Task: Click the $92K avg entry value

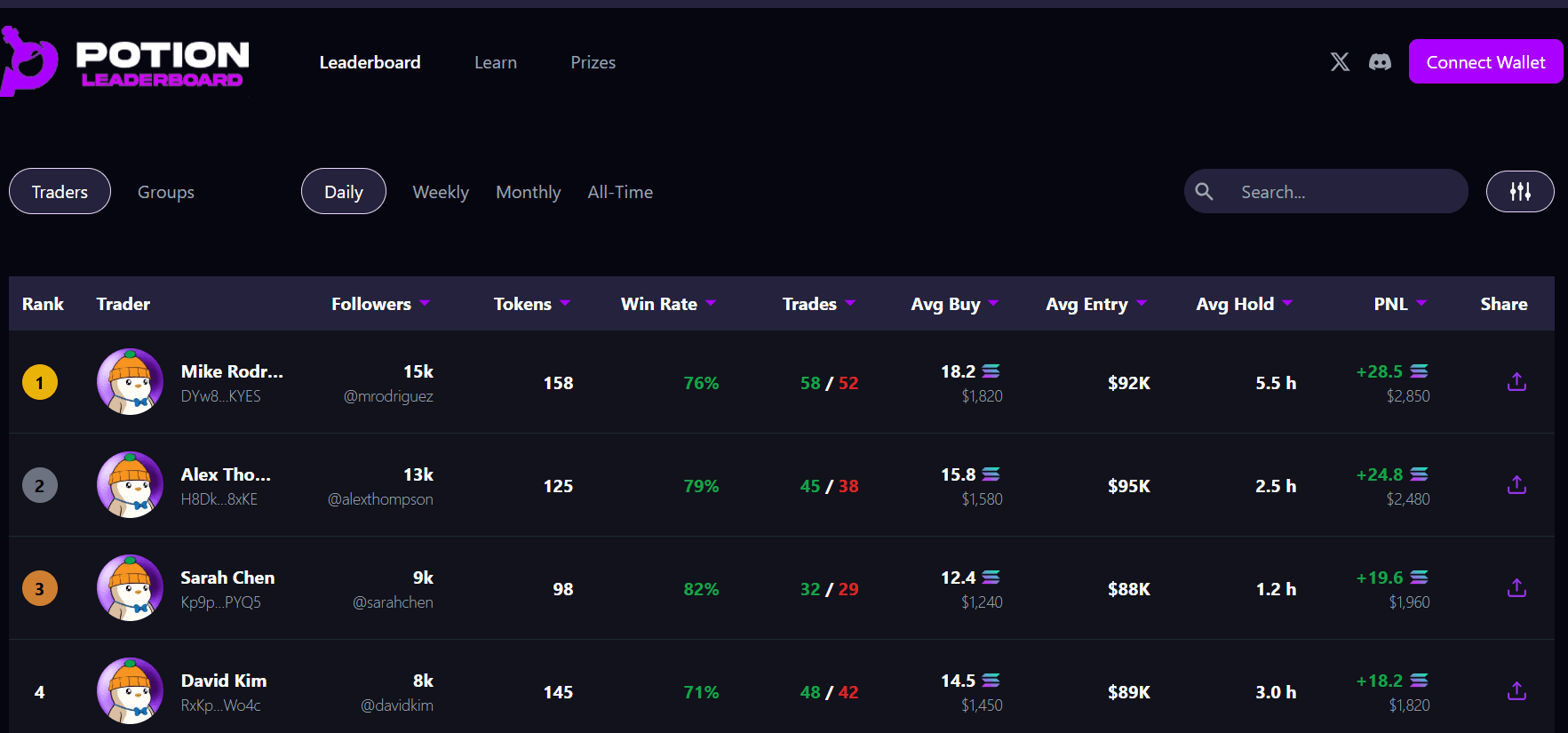Action: point(1129,383)
